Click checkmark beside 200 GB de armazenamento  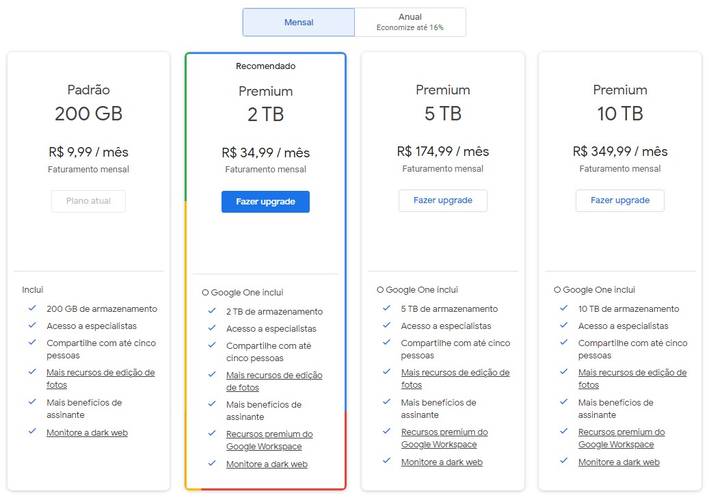click(32, 308)
